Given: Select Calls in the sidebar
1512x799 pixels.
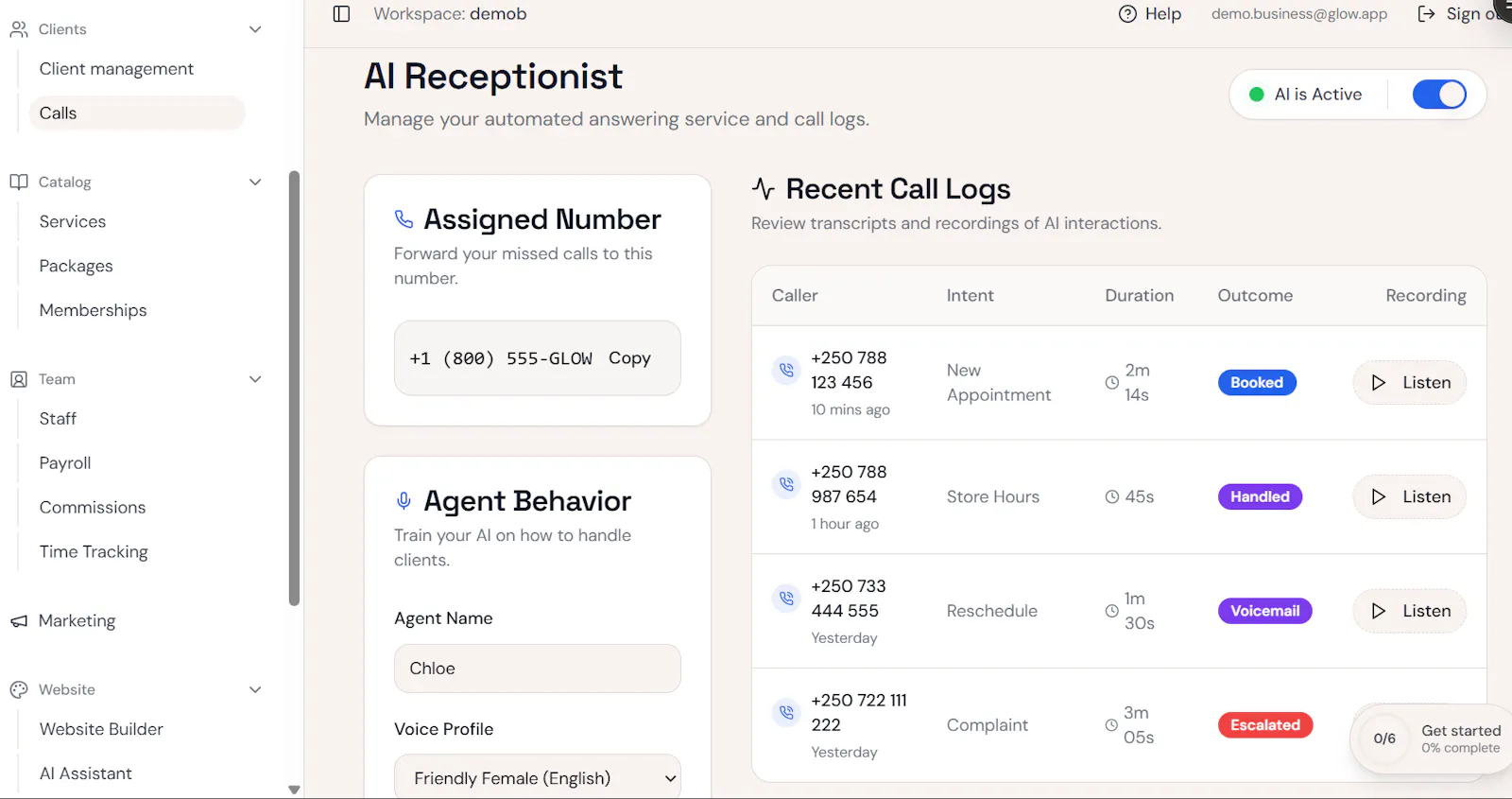Looking at the screenshot, I should click(137, 113).
